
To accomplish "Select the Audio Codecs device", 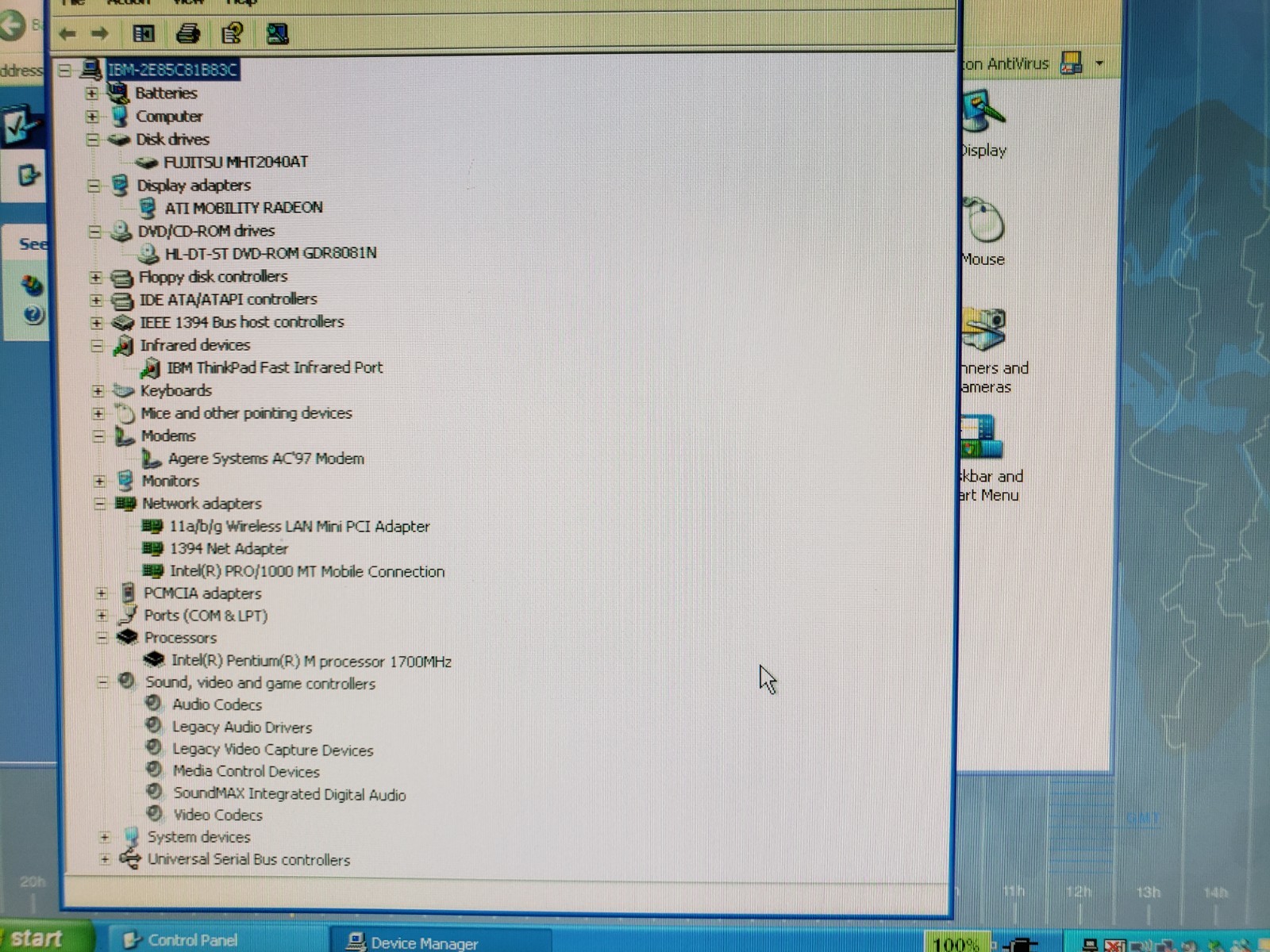I will (217, 704).
